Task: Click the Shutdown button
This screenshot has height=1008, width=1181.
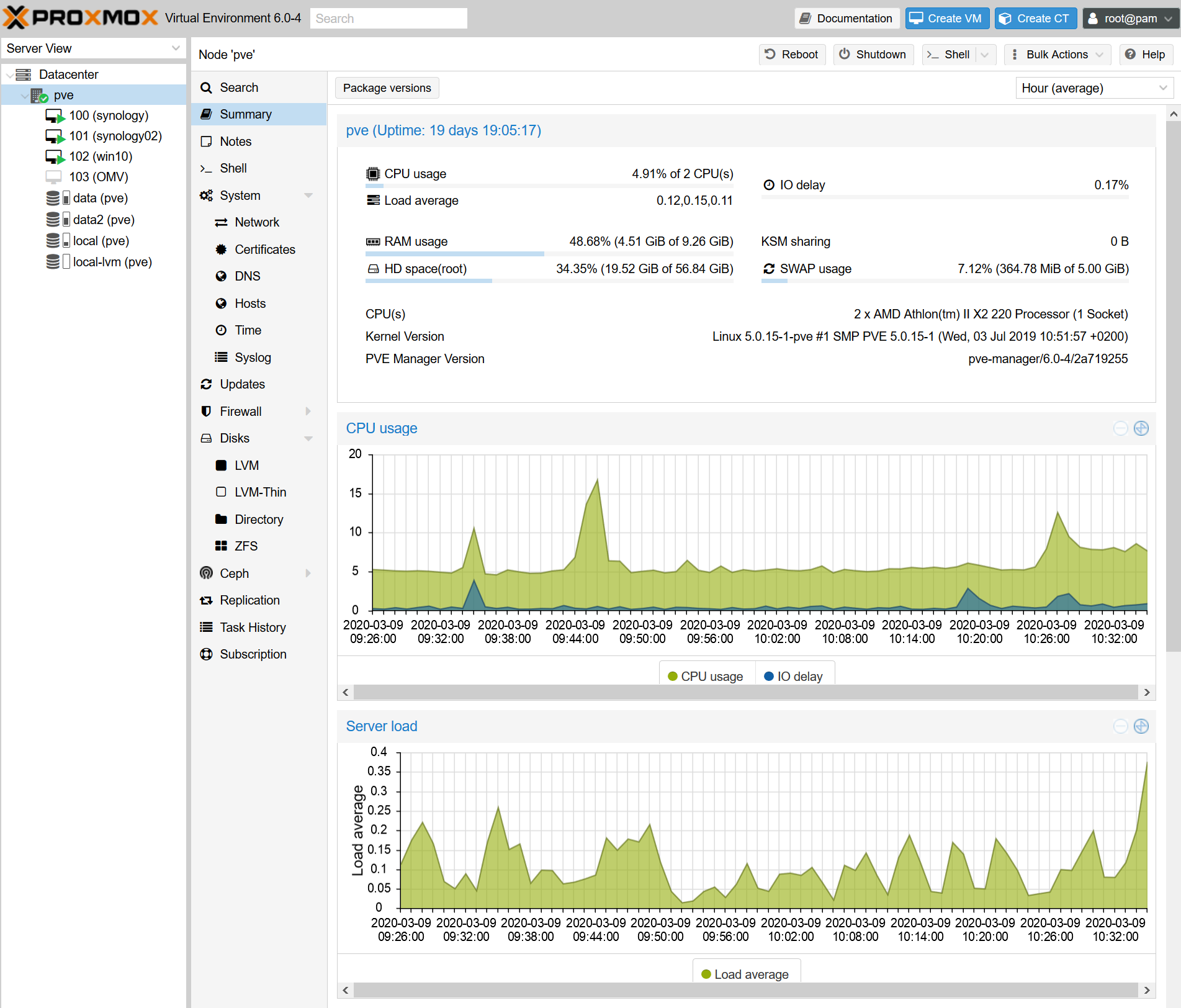Action: (873, 55)
